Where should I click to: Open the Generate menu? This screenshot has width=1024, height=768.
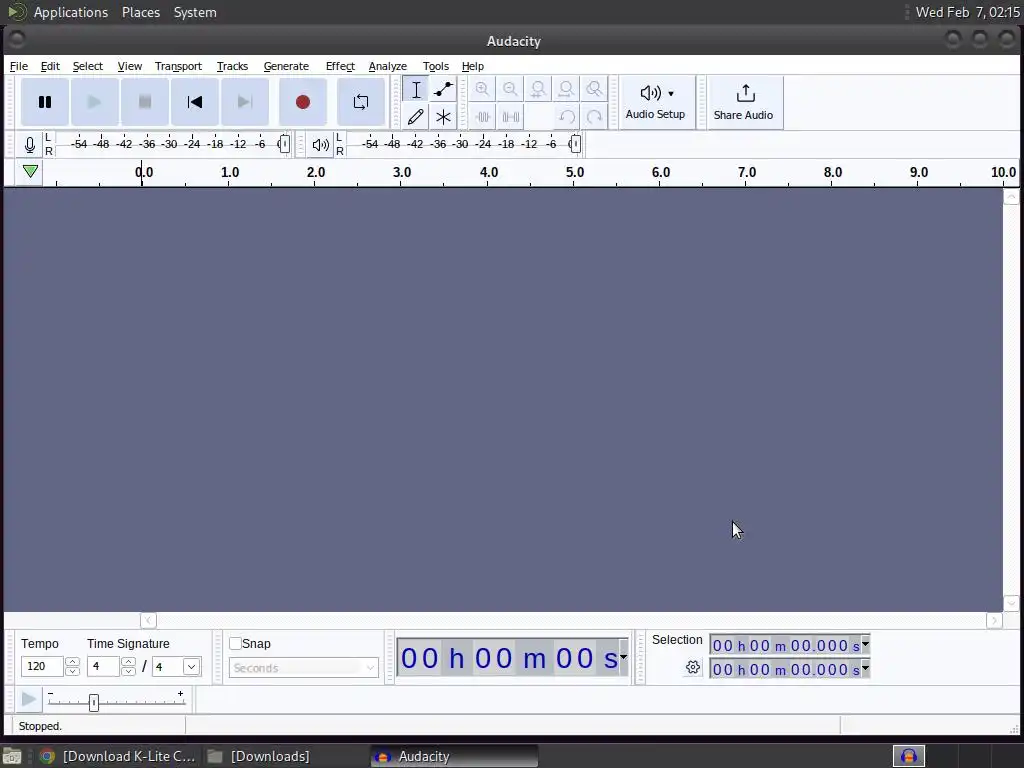[286, 66]
